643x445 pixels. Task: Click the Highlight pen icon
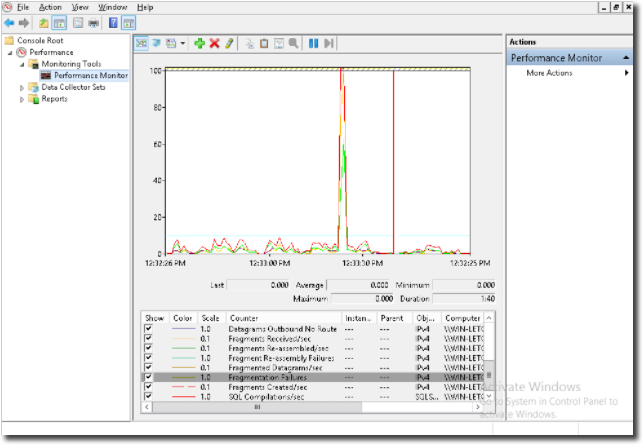[229, 43]
